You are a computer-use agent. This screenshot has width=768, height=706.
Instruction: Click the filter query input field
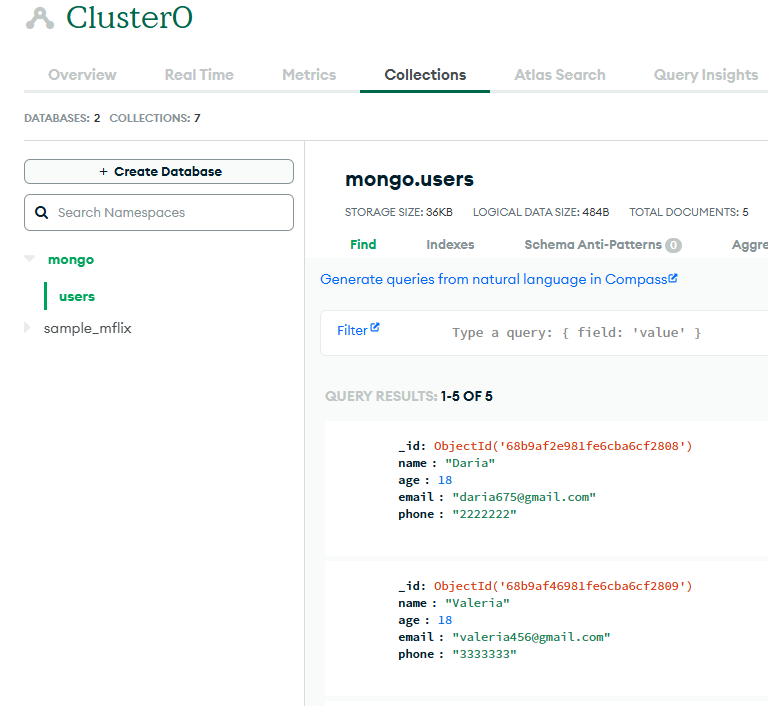[x=600, y=332]
